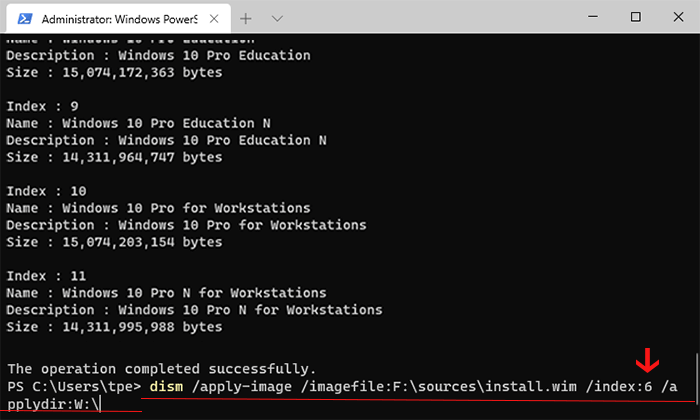Close the Administrator: Windows PowerShell tab

click(x=214, y=19)
